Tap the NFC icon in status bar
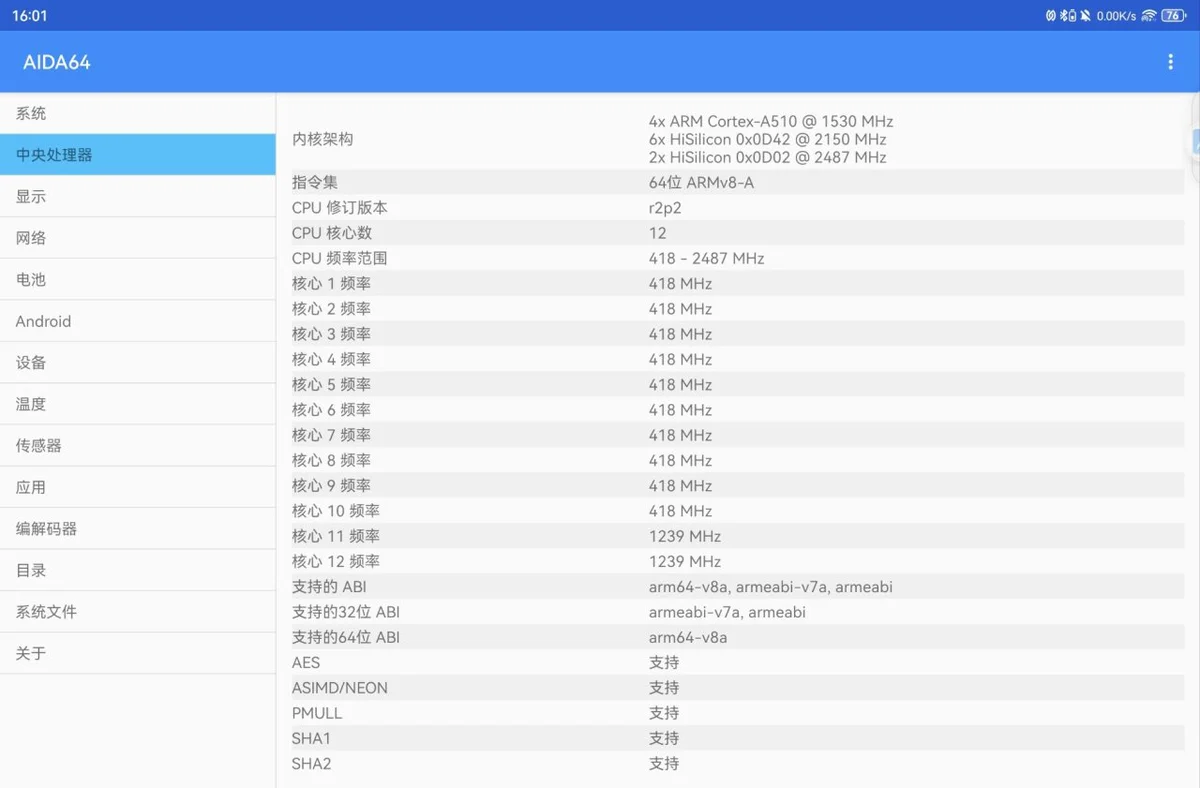 click(1051, 16)
